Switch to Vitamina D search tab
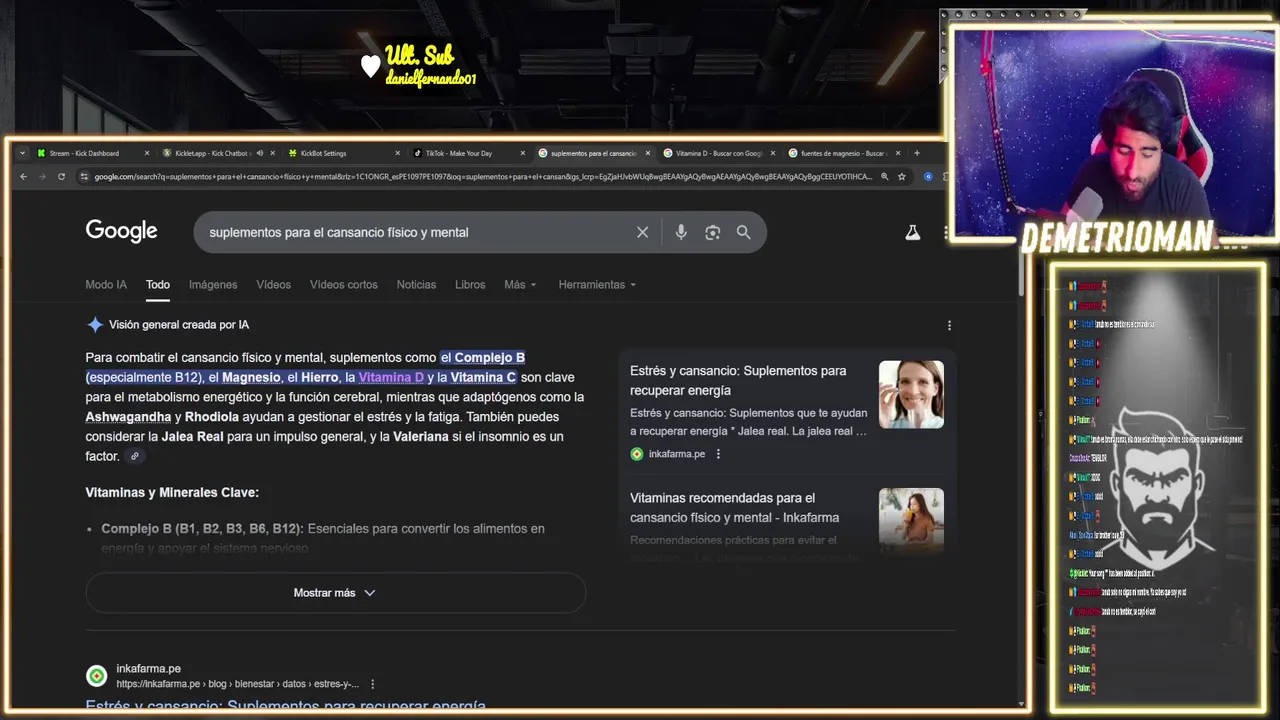This screenshot has height=720, width=1280. (719, 153)
